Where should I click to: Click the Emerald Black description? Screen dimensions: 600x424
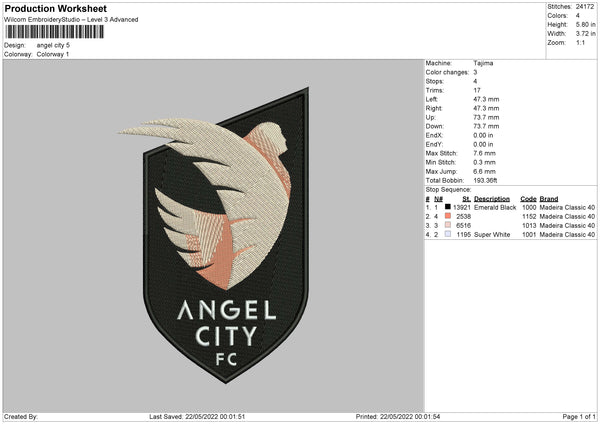(495, 207)
